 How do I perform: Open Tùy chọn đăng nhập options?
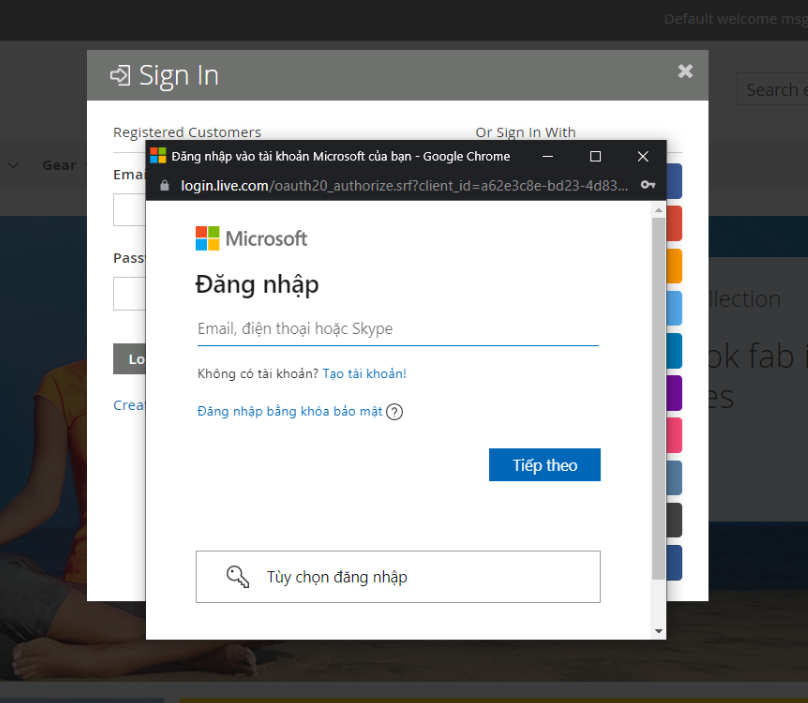(398, 577)
